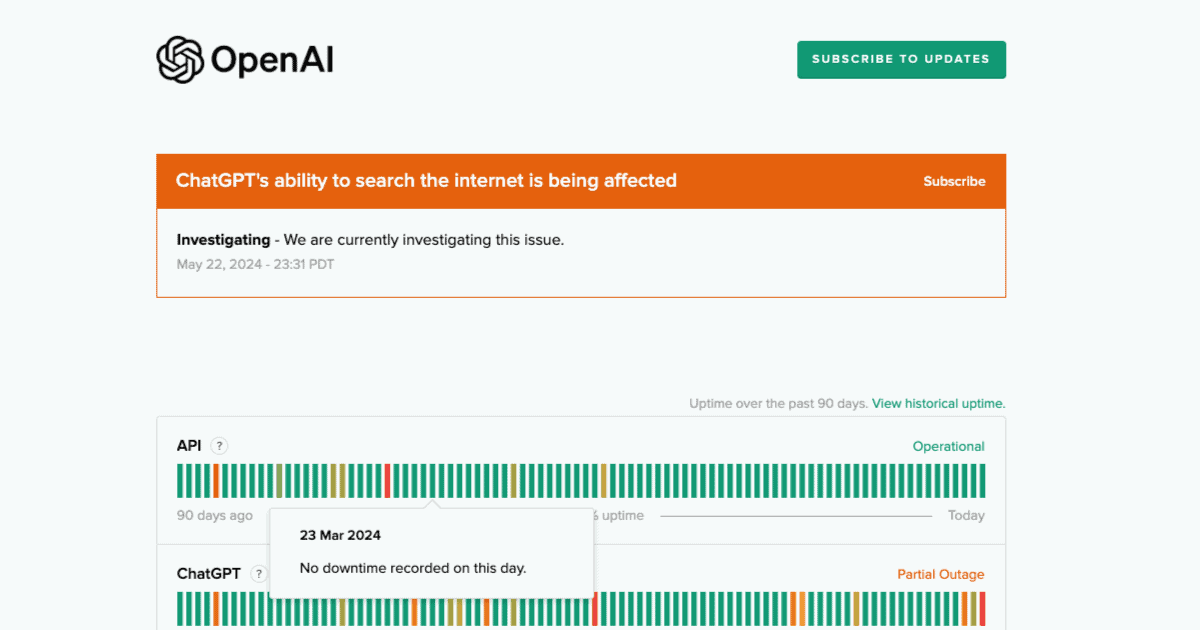This screenshot has width=1200, height=630.
Task: Click the first bar in ChatGPT uptime row
Action: click(180, 608)
